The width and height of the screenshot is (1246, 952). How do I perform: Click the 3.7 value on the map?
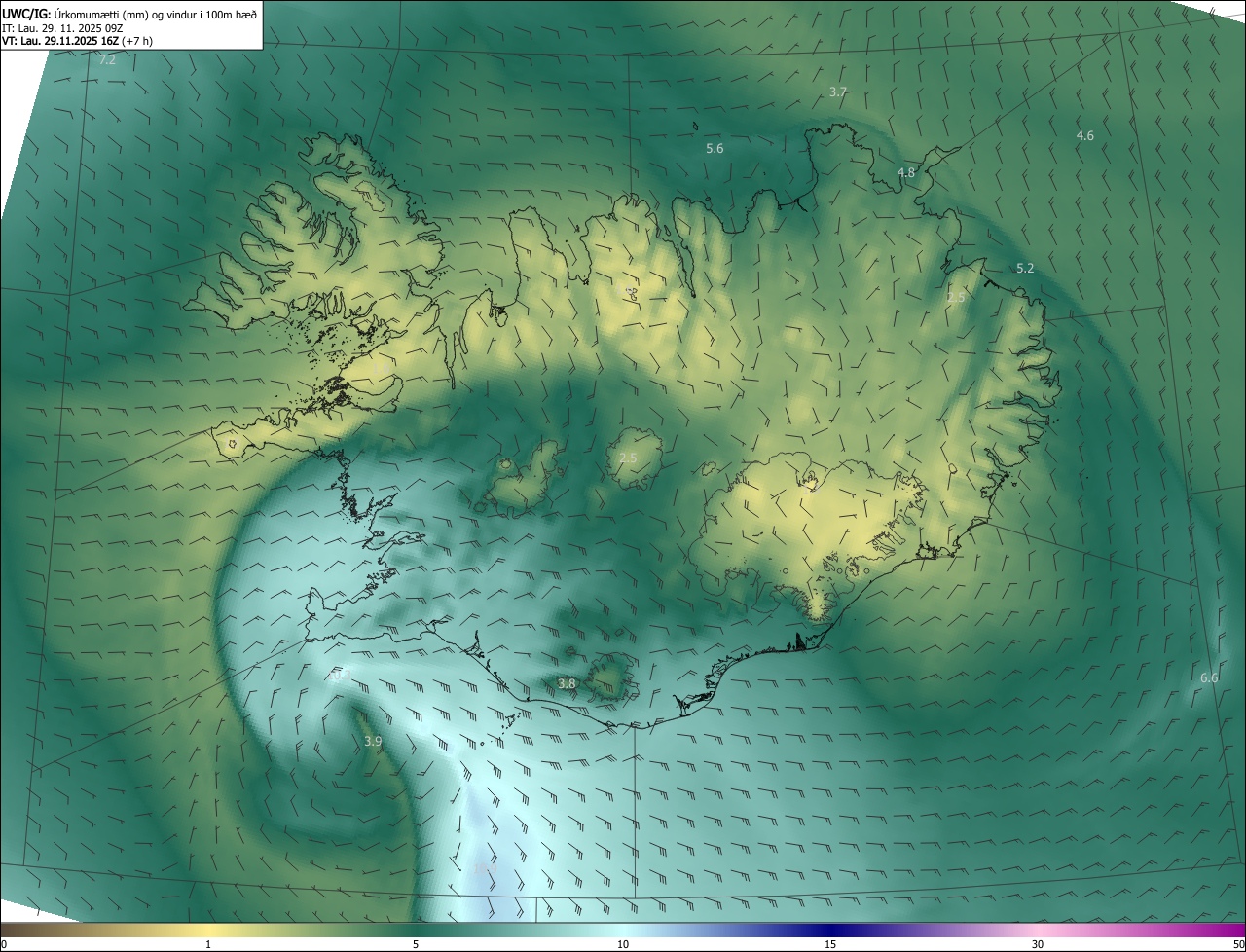[x=838, y=92]
